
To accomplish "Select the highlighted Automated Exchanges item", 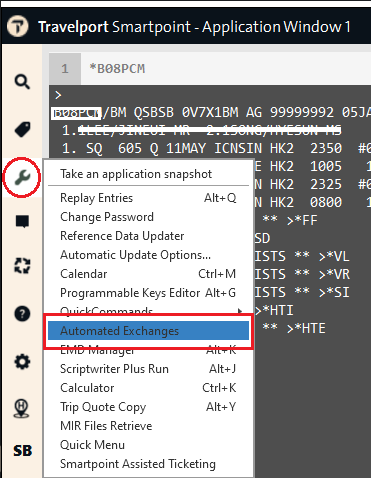I will point(148,331).
